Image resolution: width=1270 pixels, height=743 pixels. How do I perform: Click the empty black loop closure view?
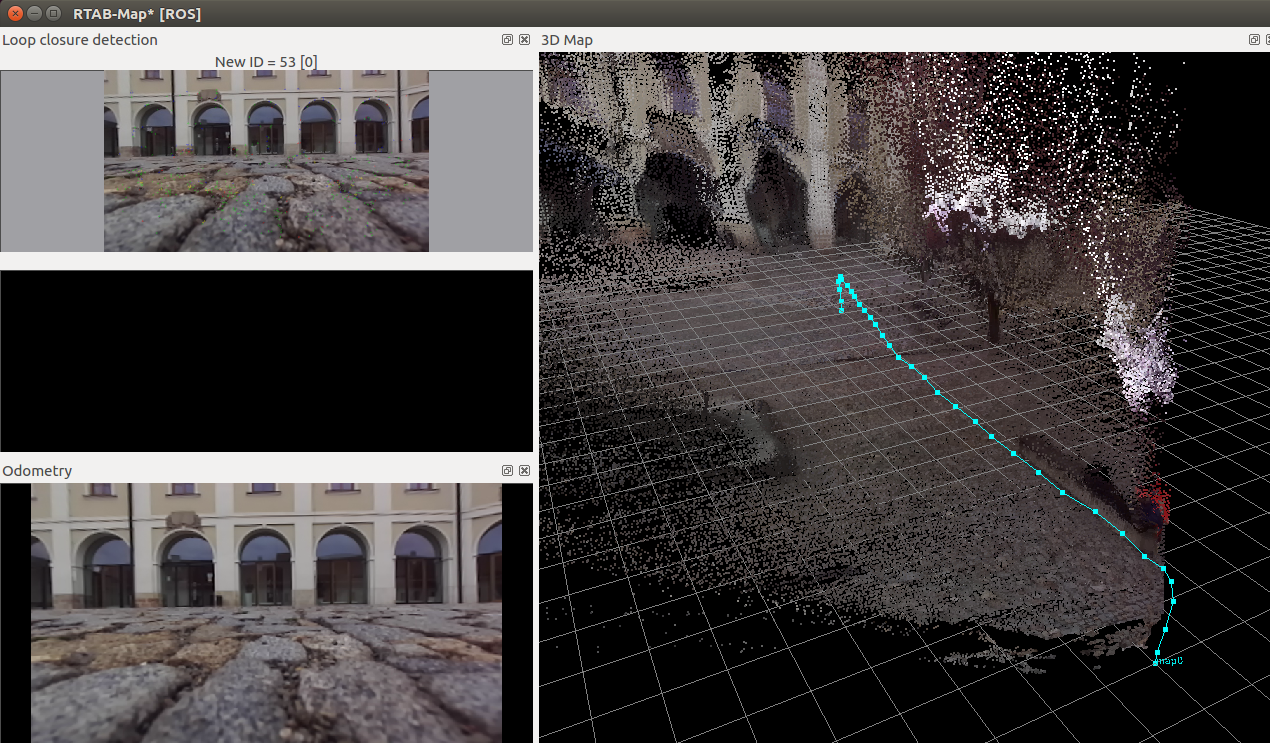266,360
